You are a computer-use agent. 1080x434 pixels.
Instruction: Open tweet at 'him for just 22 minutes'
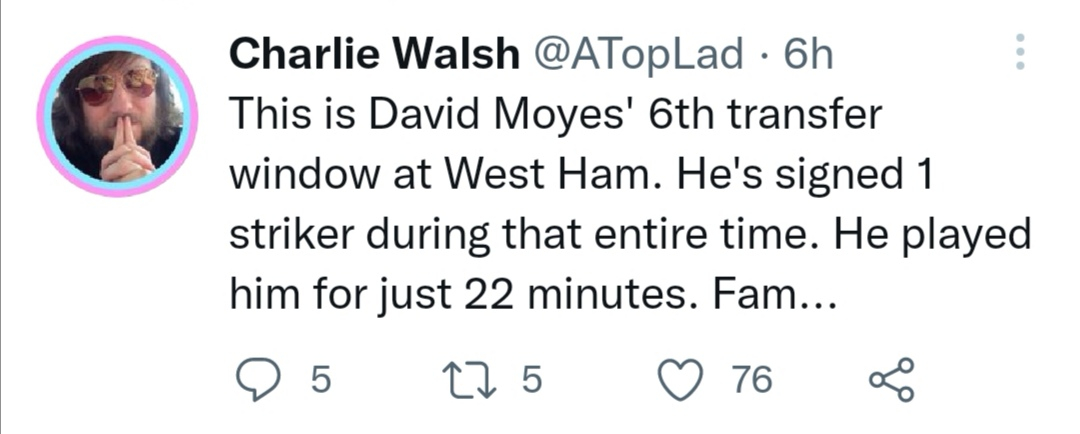click(533, 296)
